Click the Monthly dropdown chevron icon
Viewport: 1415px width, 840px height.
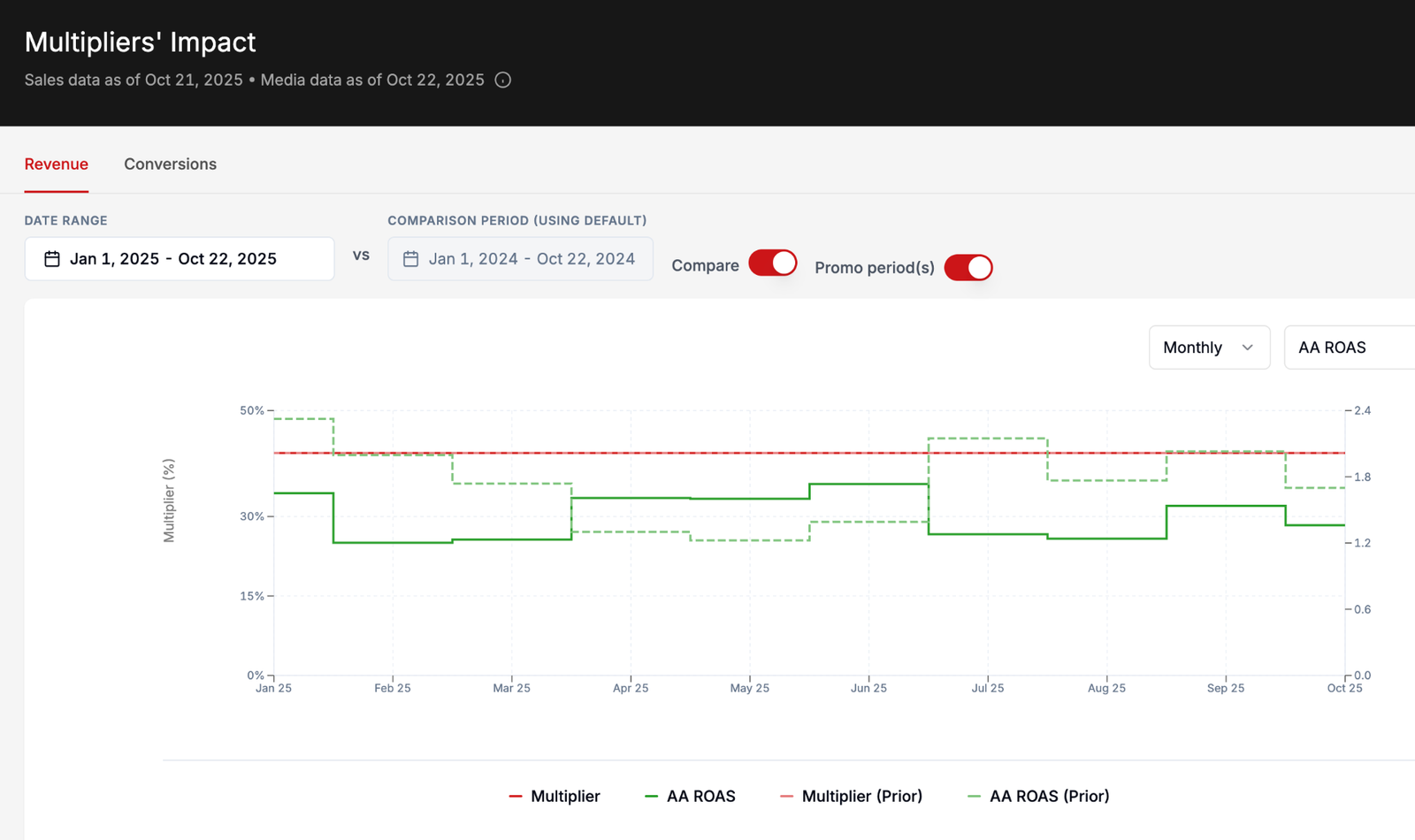[x=1247, y=347]
